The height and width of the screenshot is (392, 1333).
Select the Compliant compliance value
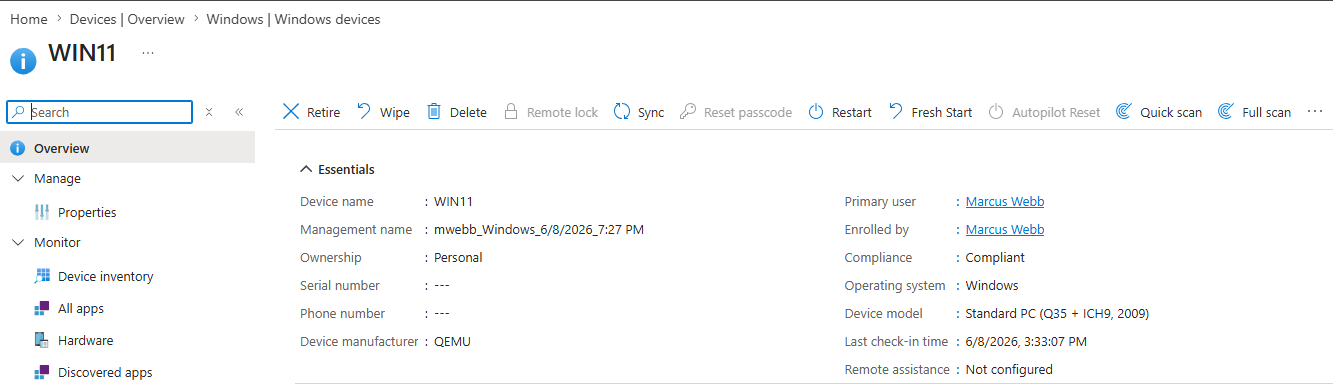pyautogui.click(x=995, y=257)
